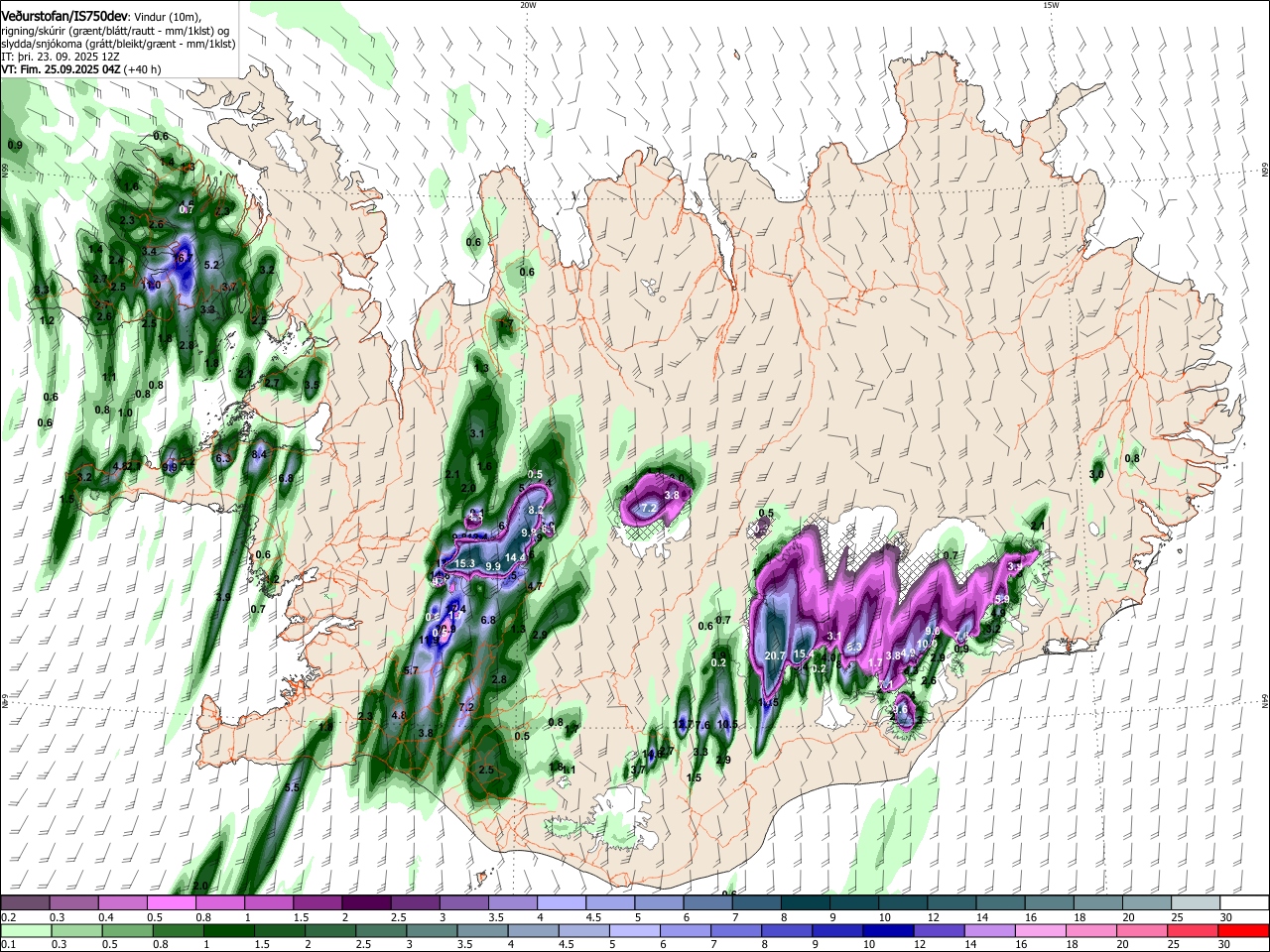This screenshot has height=952, width=1270.
Task: Click the 'slydda/snjókoma' legend description line
Action: (x=118, y=44)
